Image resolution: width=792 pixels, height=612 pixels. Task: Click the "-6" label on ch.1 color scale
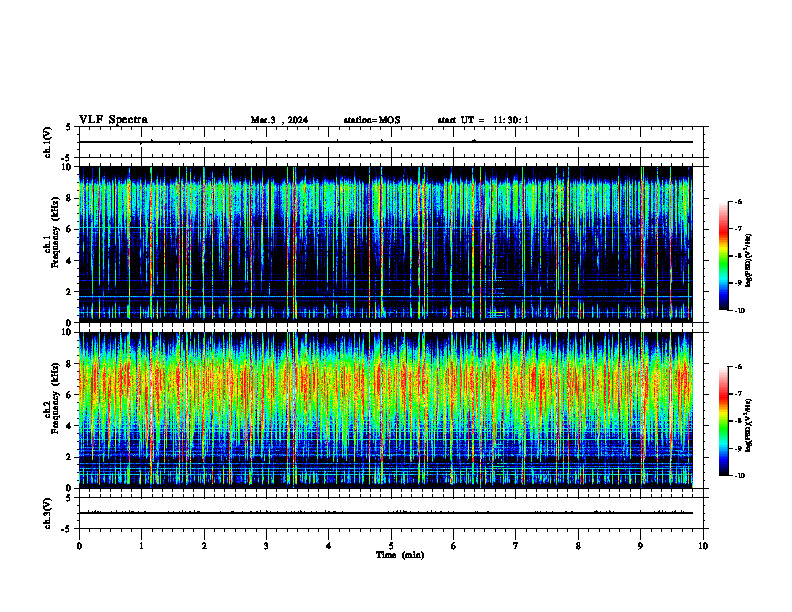pyautogui.click(x=738, y=201)
